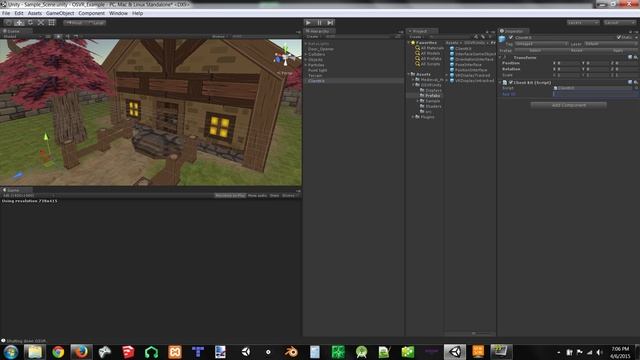Image resolution: width=640 pixels, height=360 pixels.
Task: Open the Transform component help icon
Action: point(630,58)
